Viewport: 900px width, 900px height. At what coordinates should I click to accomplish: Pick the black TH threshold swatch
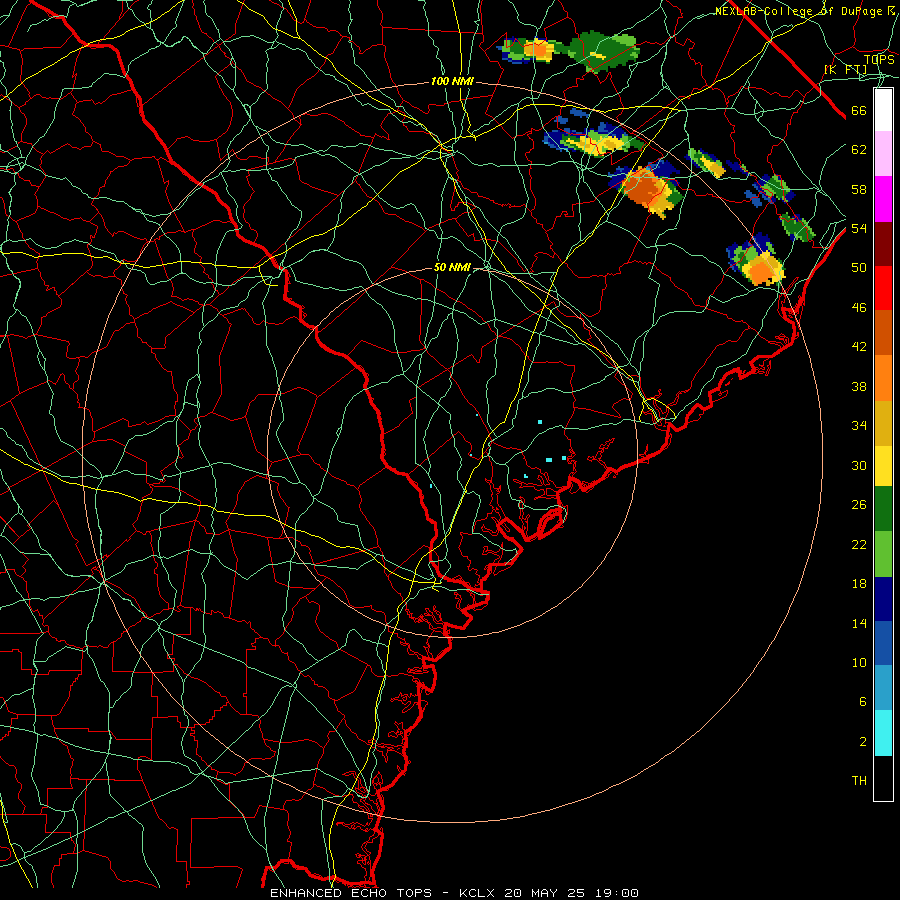[x=883, y=778]
